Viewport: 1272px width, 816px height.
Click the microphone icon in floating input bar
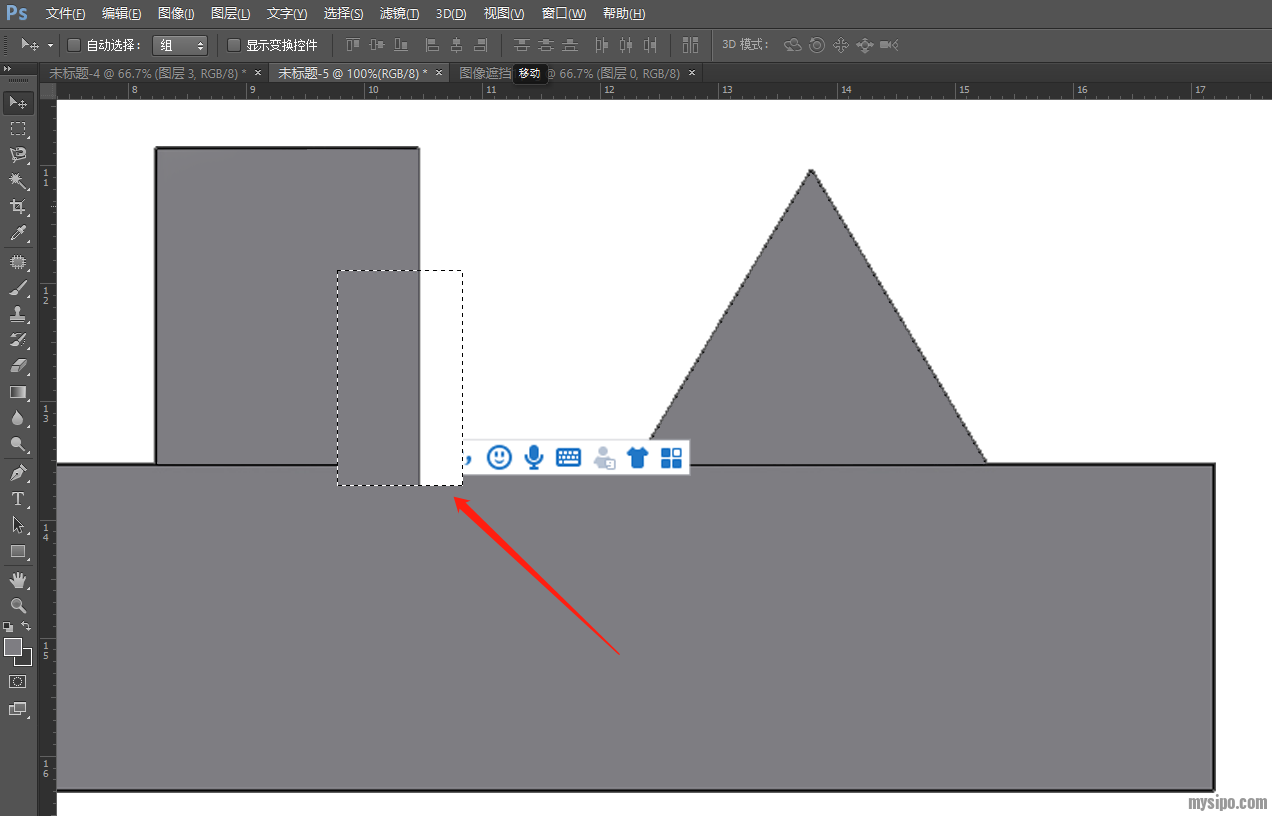534,458
